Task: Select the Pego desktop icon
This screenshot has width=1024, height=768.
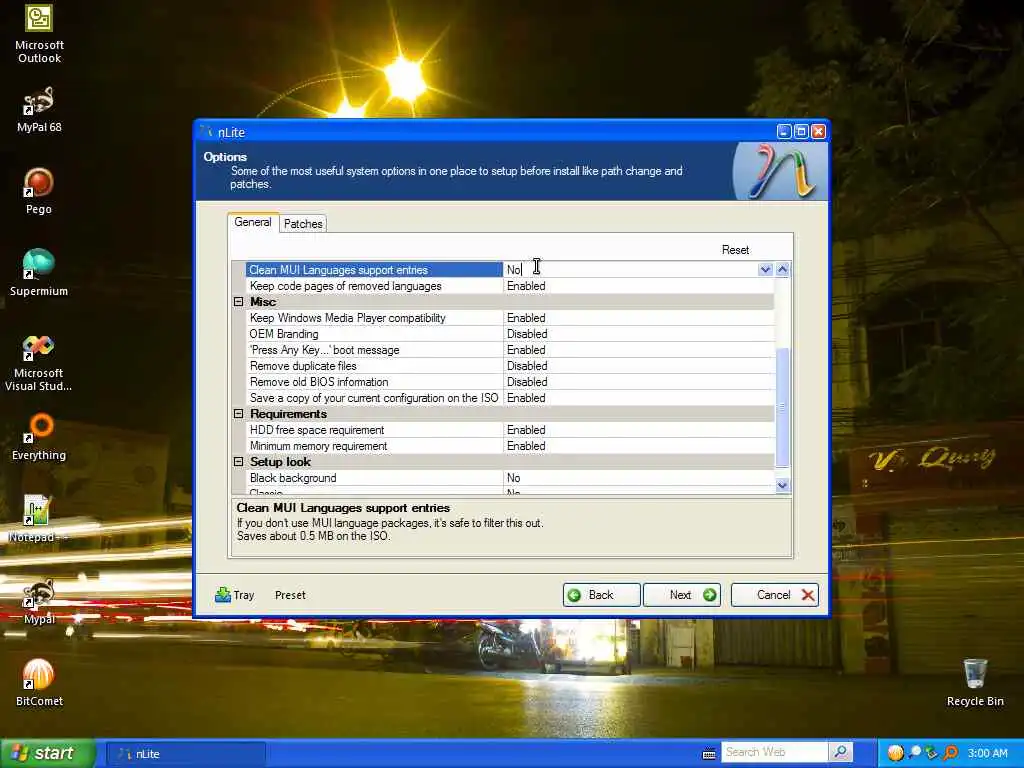Action: (x=39, y=191)
